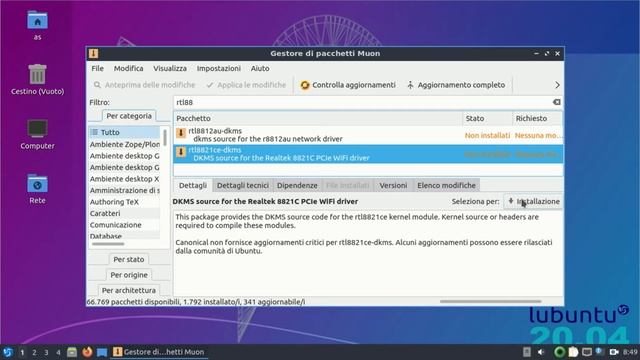Open the 'as' home folder desktop icon
This screenshot has height=360, width=640.
[x=38, y=25]
